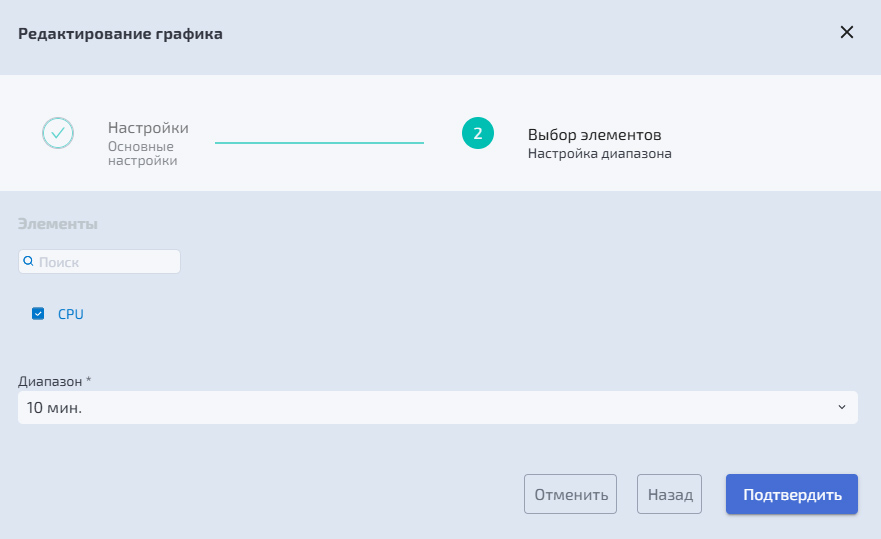Click the magnifier icon in search box
The image size is (881, 539).
coord(28,261)
